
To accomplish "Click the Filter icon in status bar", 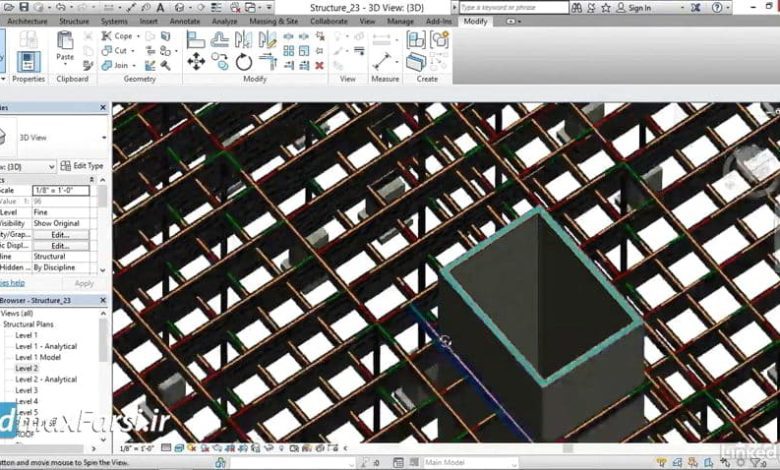I will pos(755,463).
